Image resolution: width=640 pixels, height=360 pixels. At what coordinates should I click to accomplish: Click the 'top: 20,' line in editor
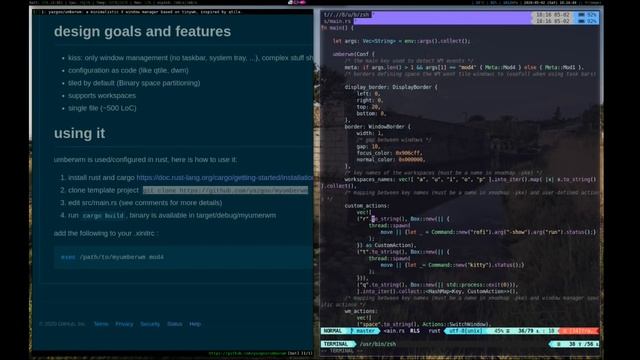point(368,107)
